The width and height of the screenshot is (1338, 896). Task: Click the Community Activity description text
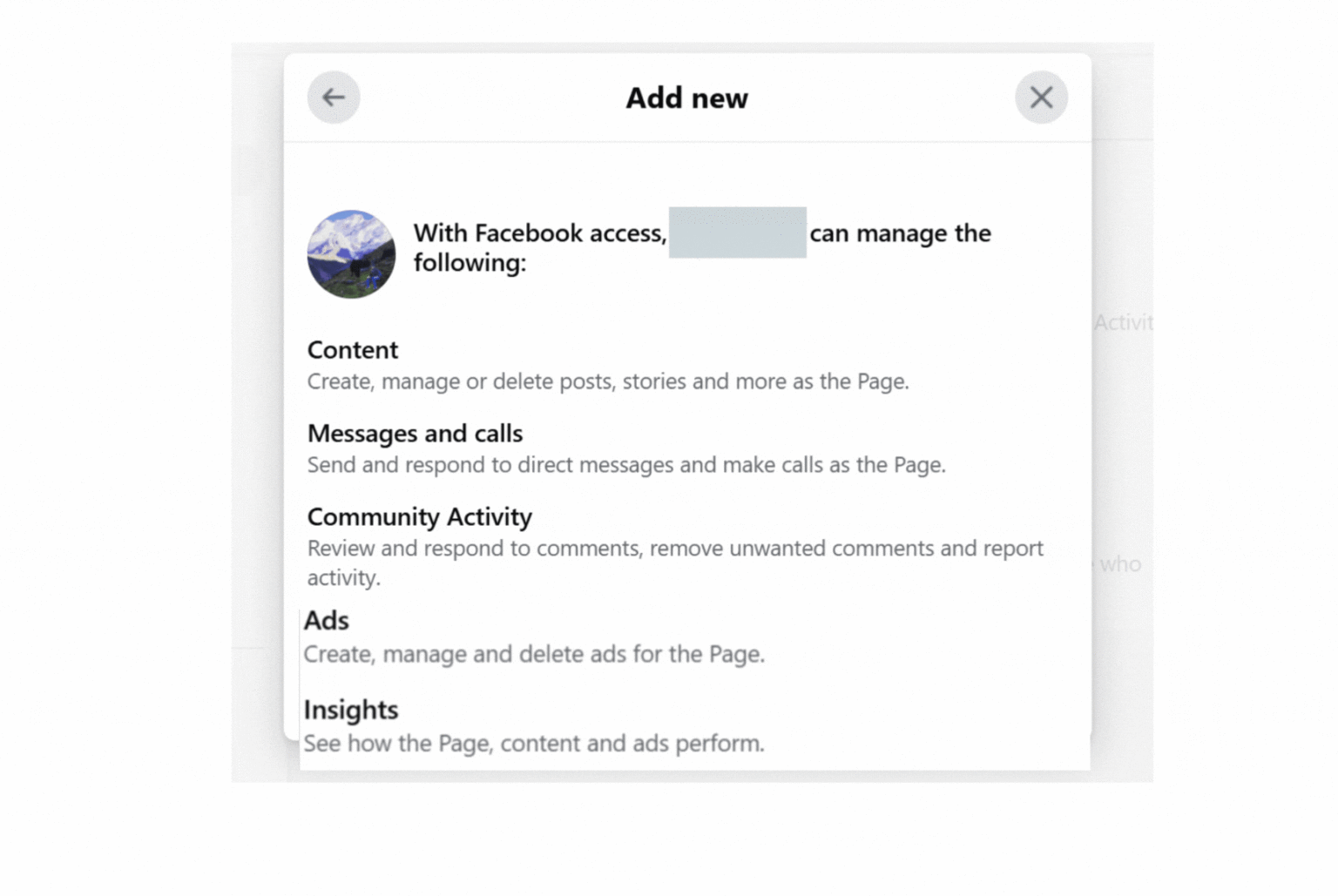(674, 562)
